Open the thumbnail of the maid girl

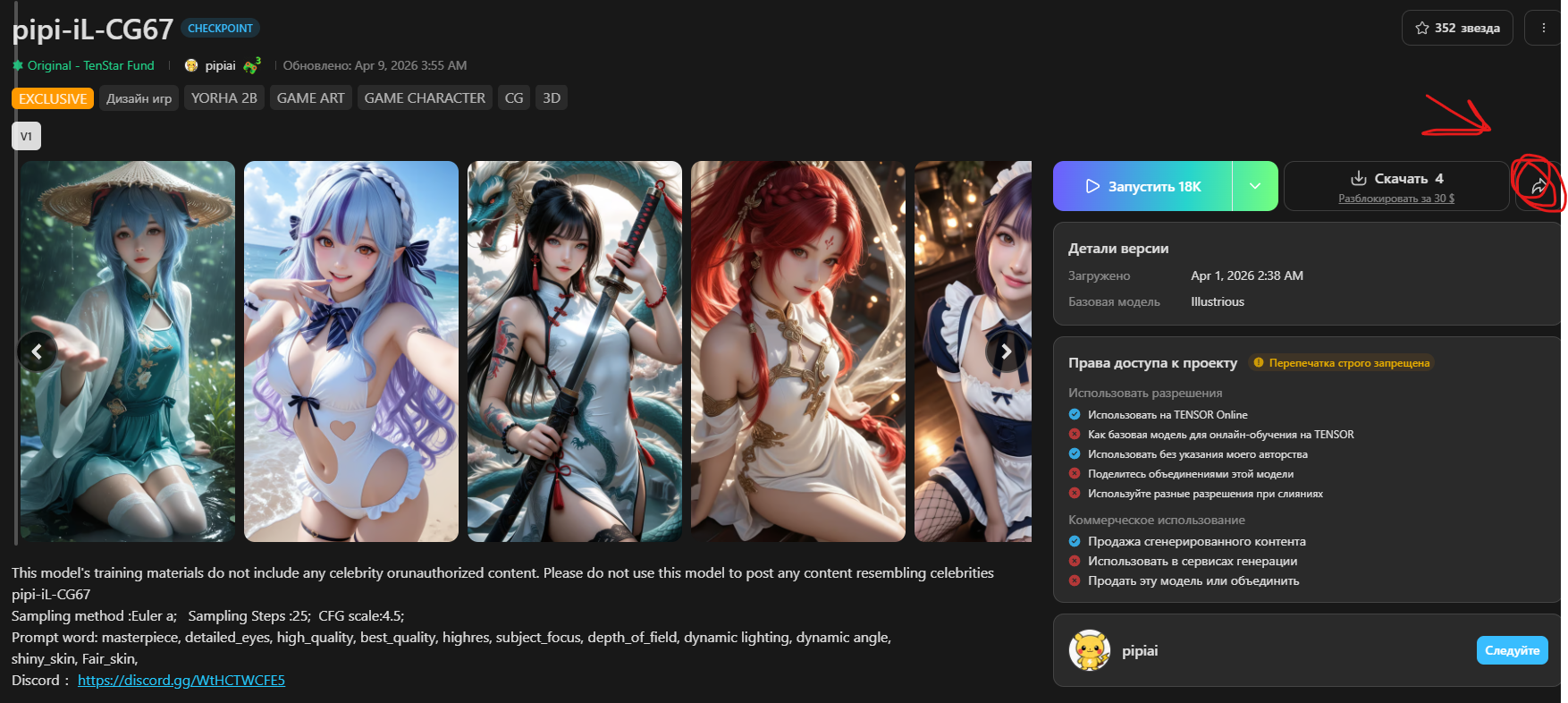click(x=973, y=351)
